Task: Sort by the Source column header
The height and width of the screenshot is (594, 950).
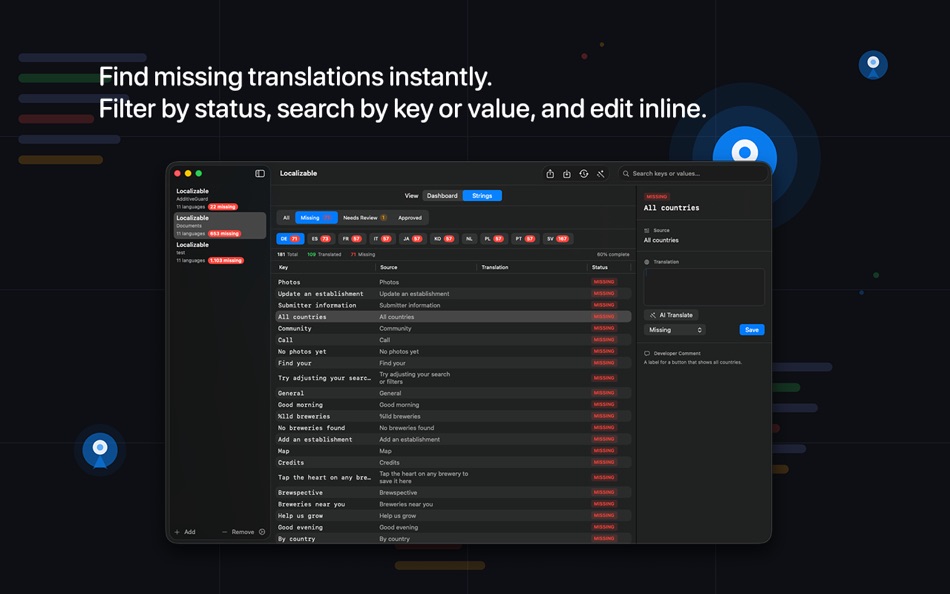Action: pyautogui.click(x=427, y=267)
